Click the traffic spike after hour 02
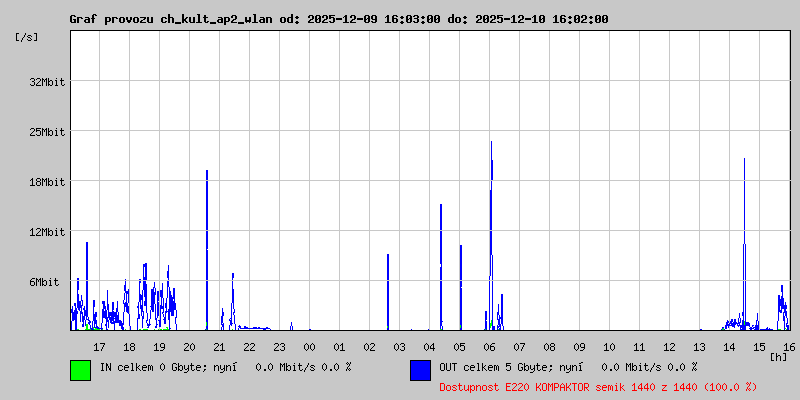800x400 pixels. click(x=388, y=292)
